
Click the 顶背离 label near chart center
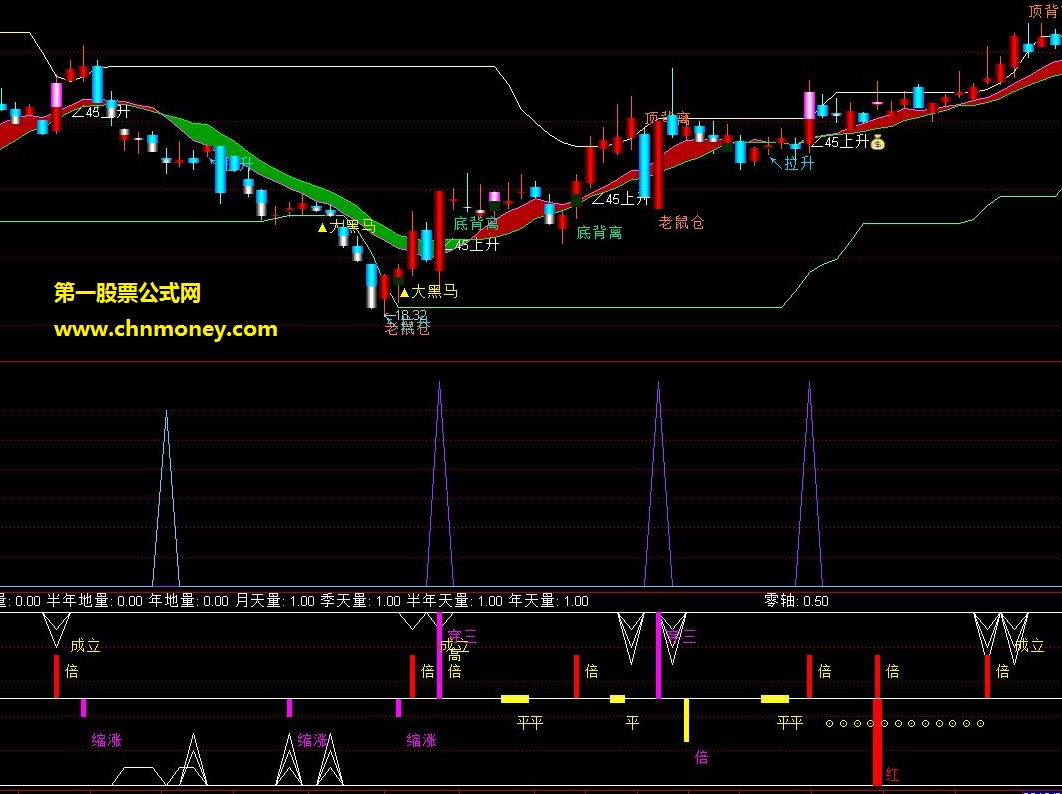click(667, 119)
